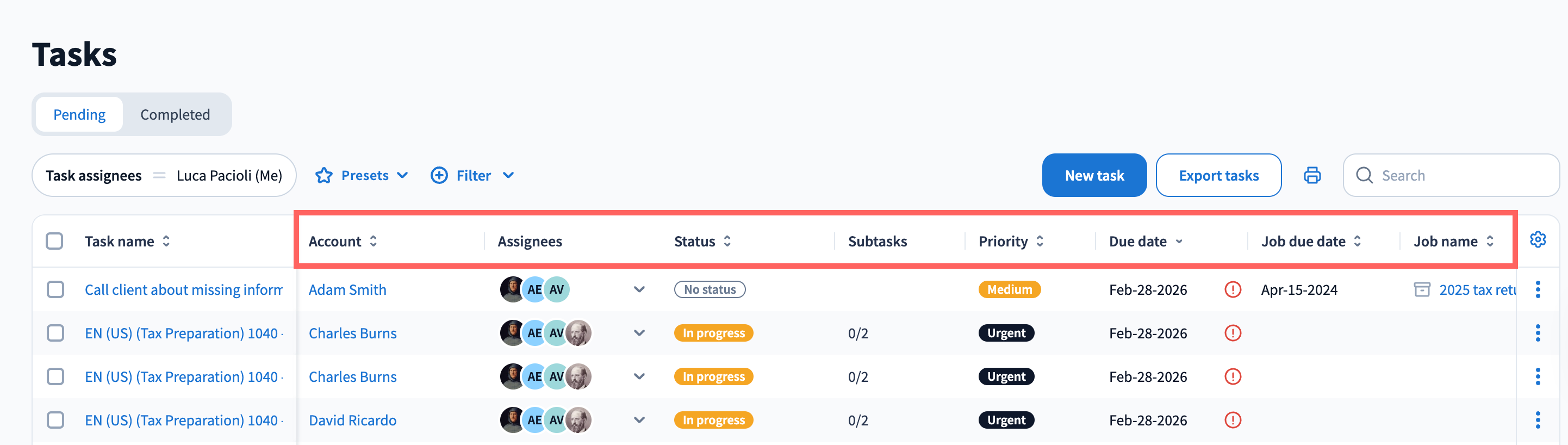Open three-dot menu for Adam Smith task
The width and height of the screenshot is (1568, 445).
click(1538, 290)
